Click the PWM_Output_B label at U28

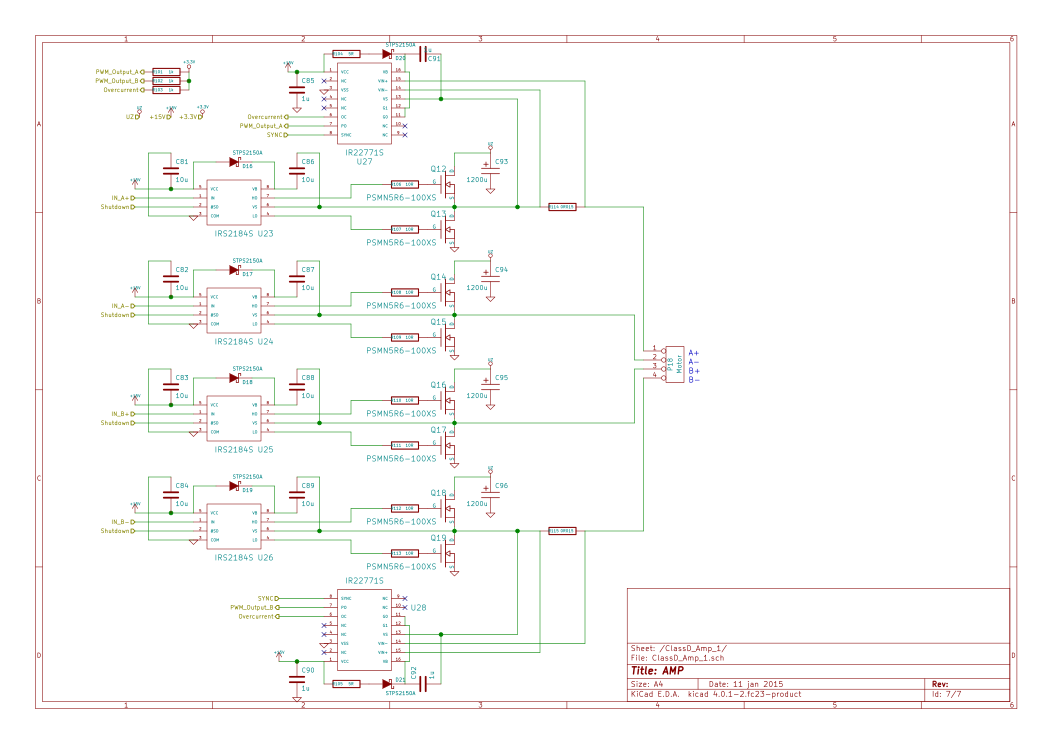[254, 607]
